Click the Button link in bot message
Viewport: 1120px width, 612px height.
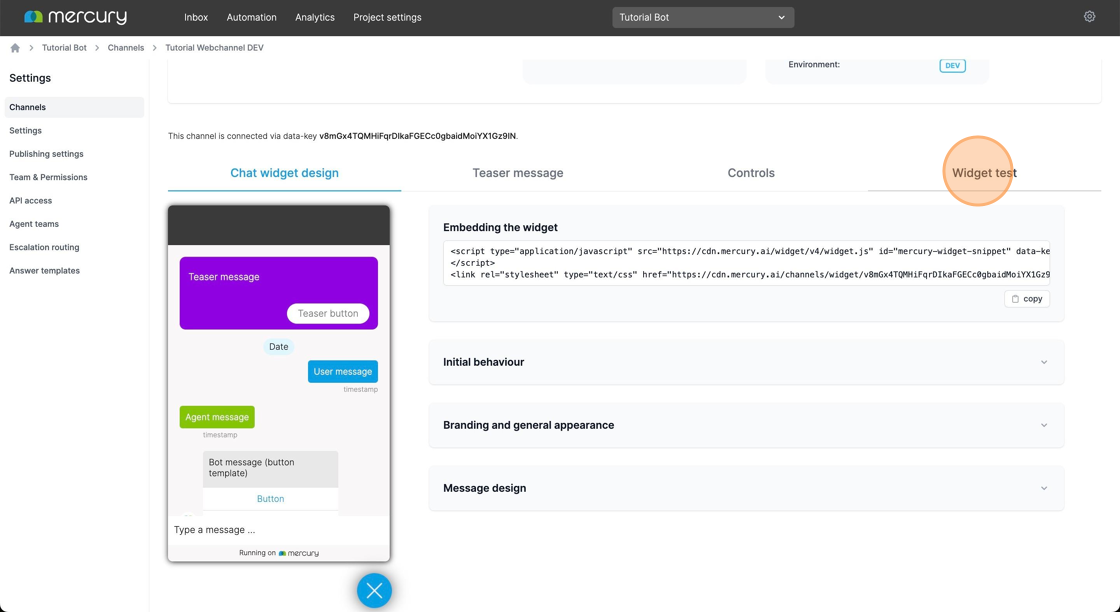click(271, 499)
